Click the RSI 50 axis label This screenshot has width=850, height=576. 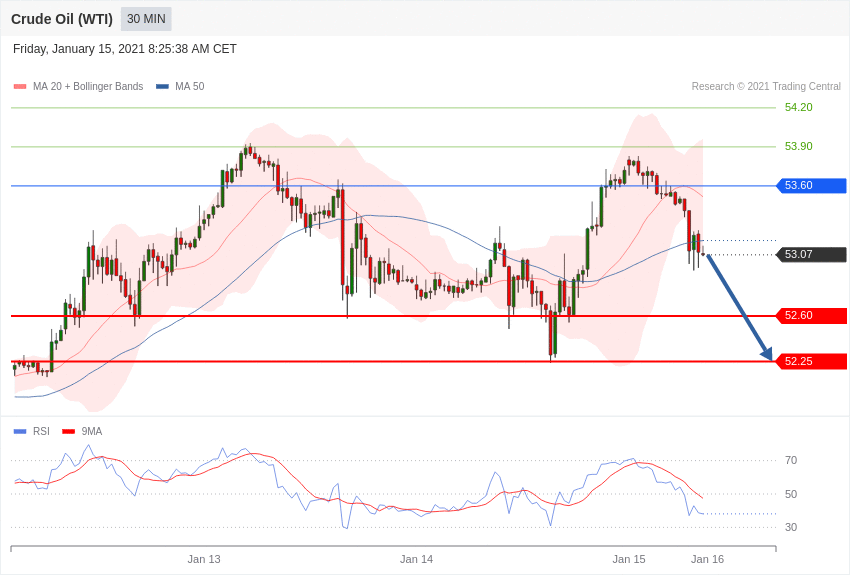tap(791, 494)
